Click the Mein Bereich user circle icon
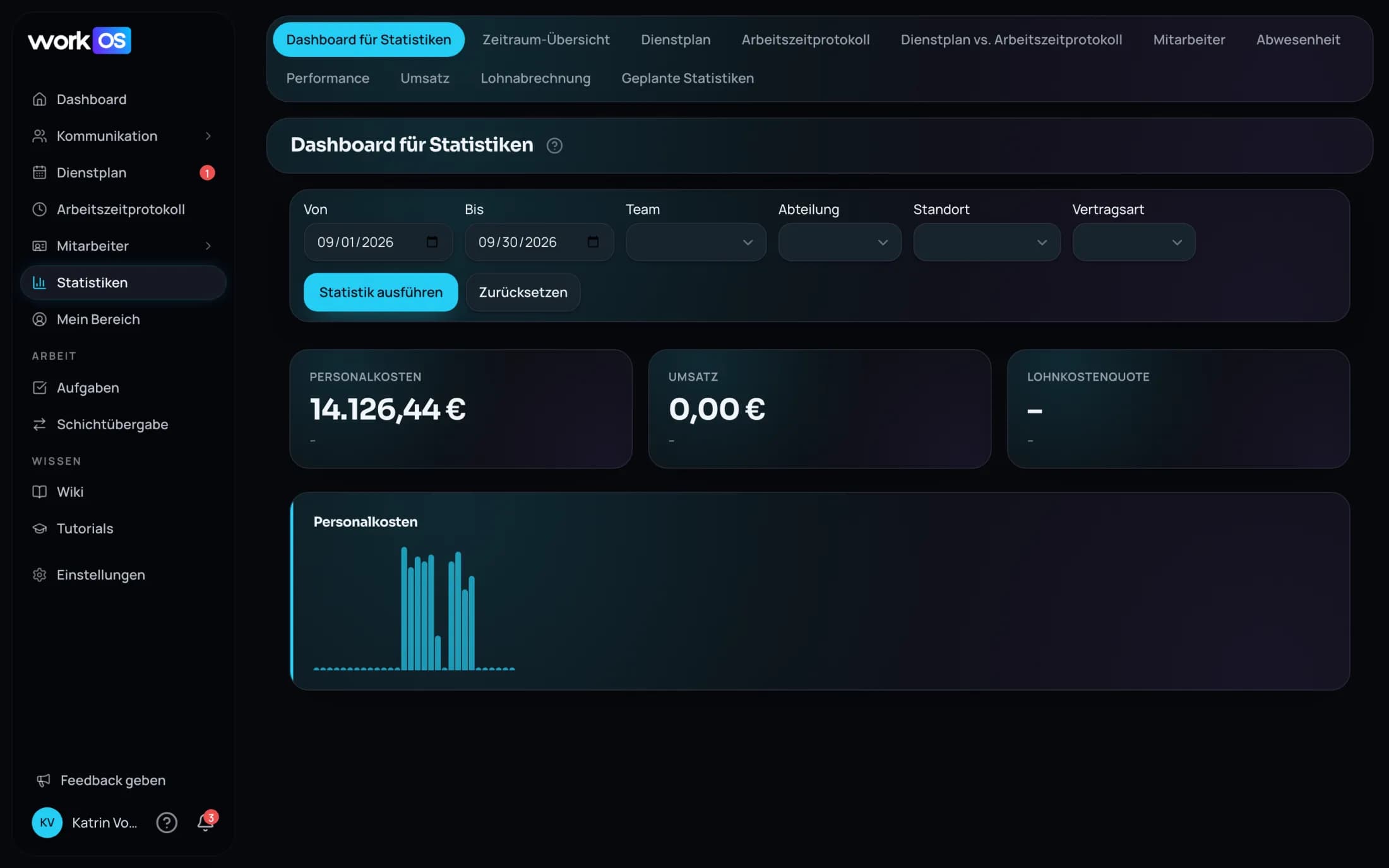1389x868 pixels. click(39, 319)
